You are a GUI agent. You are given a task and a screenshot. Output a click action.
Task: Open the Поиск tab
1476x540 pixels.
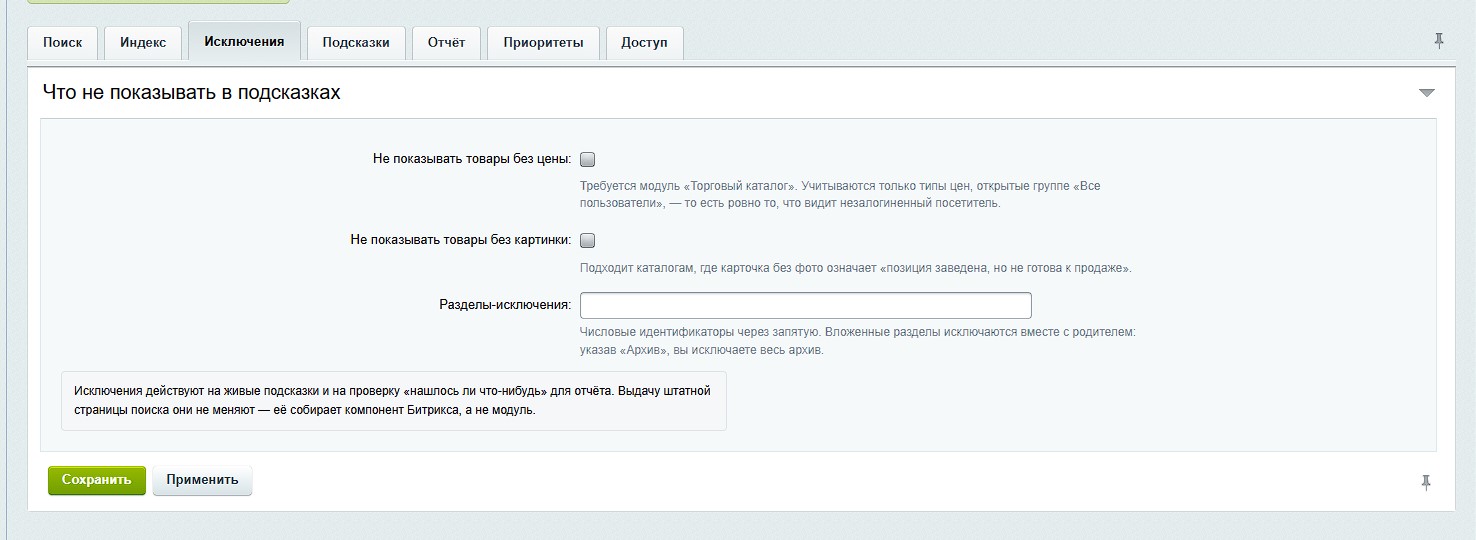[x=62, y=43]
